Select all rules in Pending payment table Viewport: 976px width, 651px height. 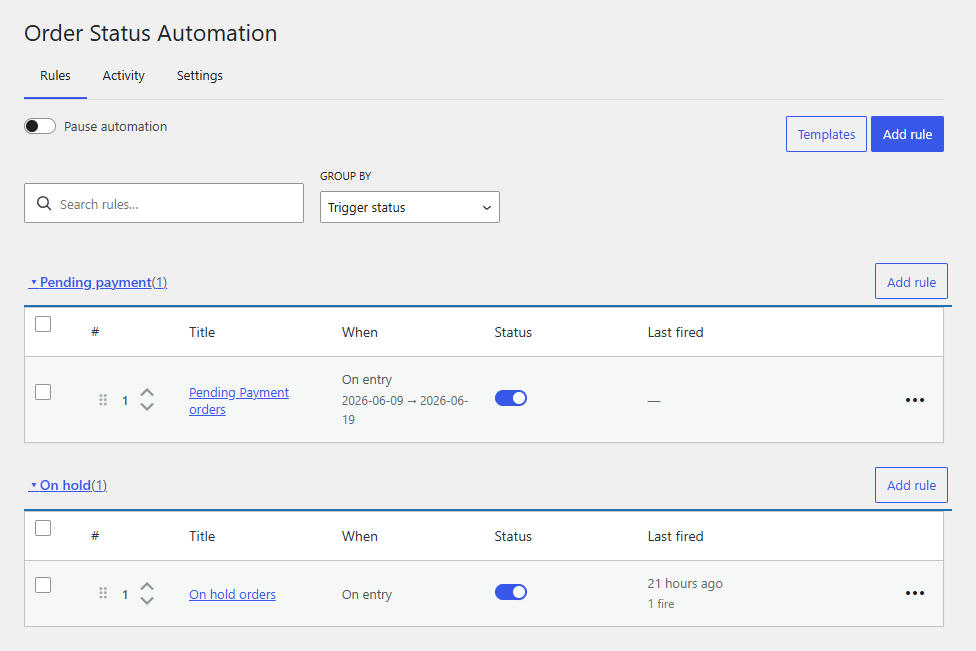point(43,324)
